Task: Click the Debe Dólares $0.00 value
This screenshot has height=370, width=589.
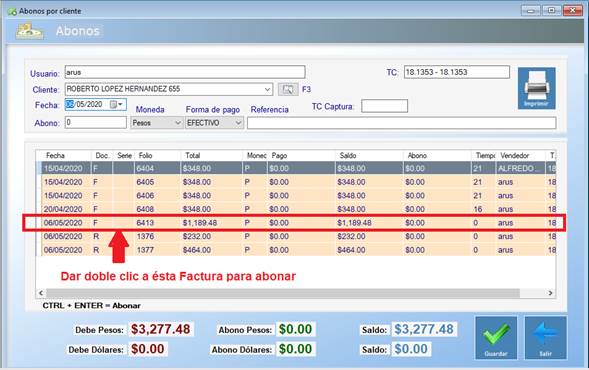Action: click(x=148, y=349)
